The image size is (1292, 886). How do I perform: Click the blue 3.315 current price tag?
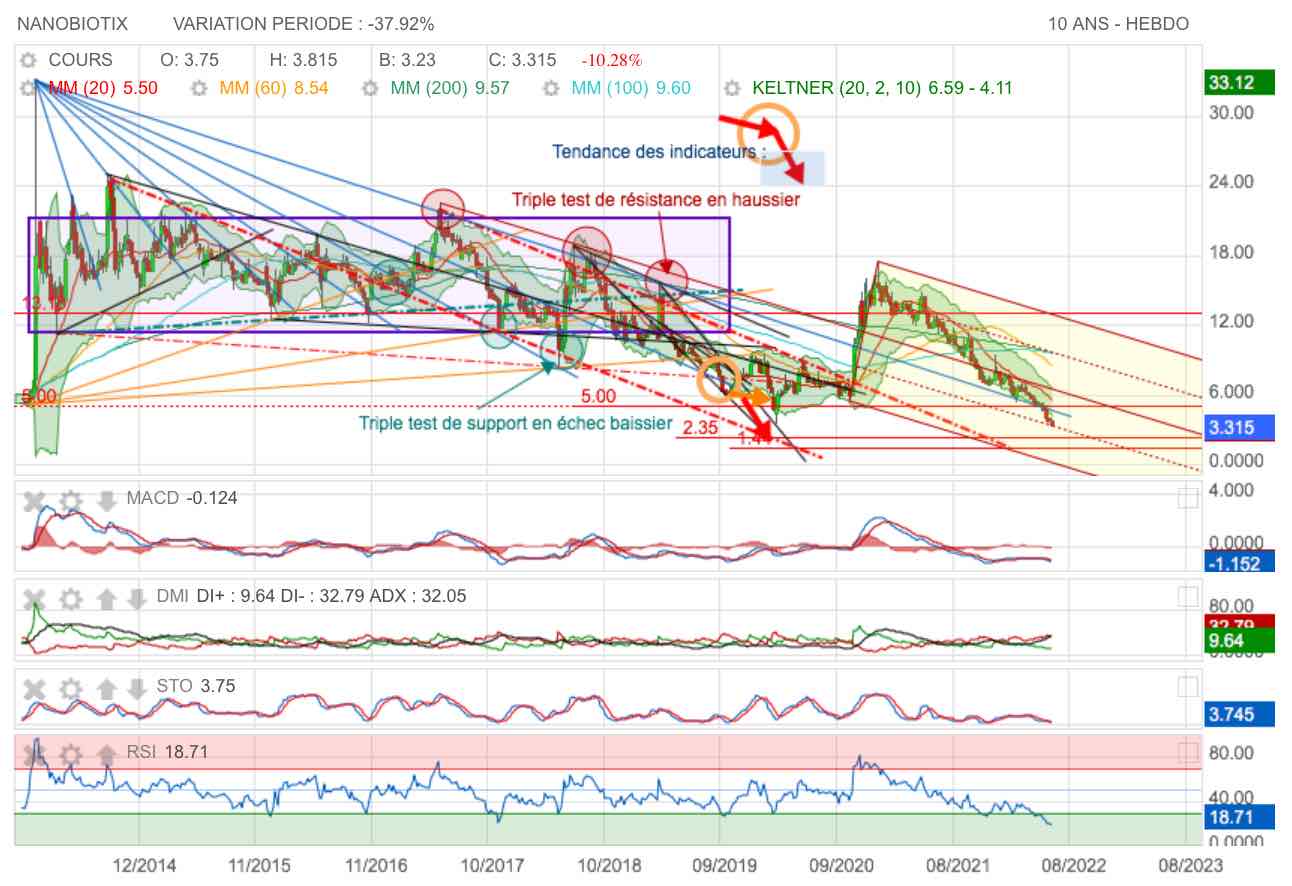click(x=1240, y=427)
